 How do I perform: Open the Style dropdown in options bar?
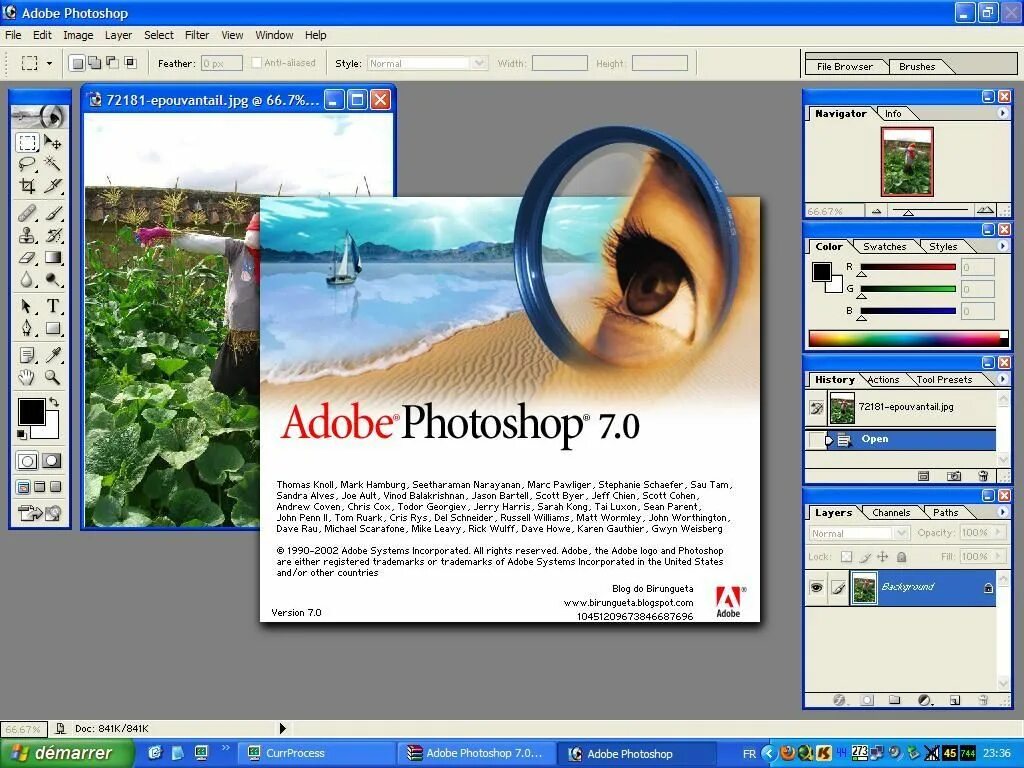pyautogui.click(x=480, y=62)
